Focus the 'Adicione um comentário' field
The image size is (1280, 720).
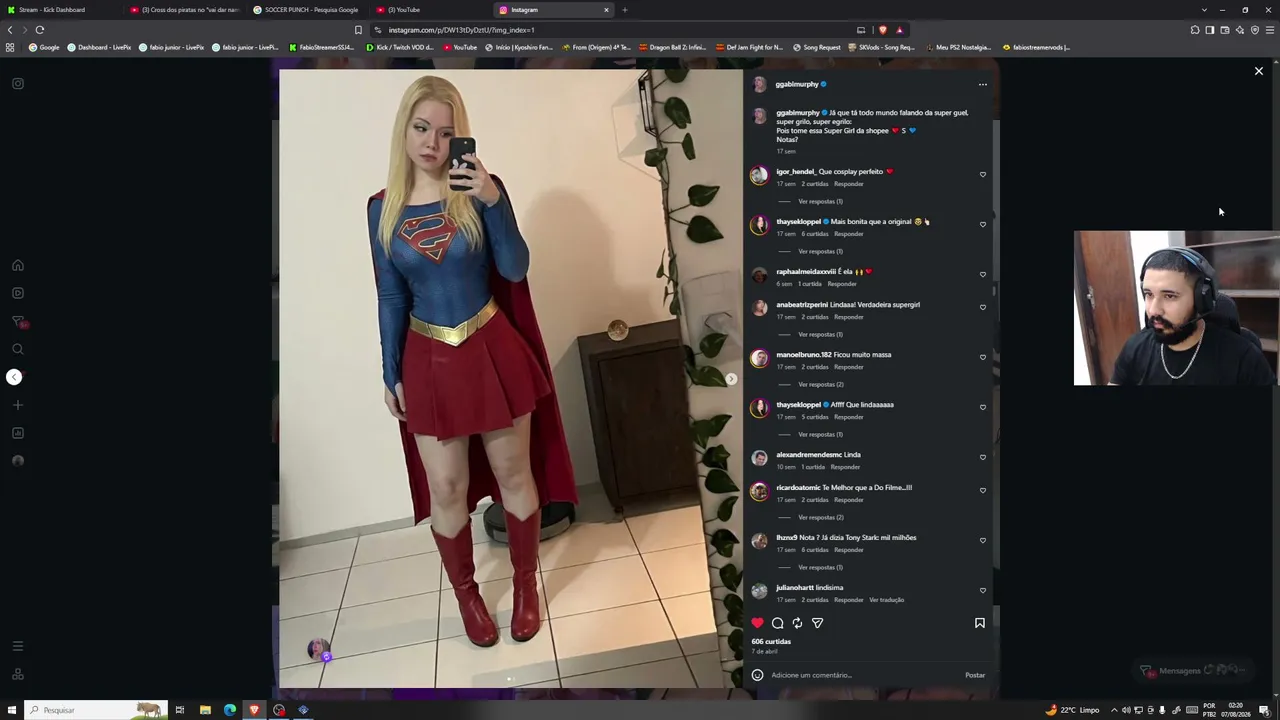pos(865,675)
